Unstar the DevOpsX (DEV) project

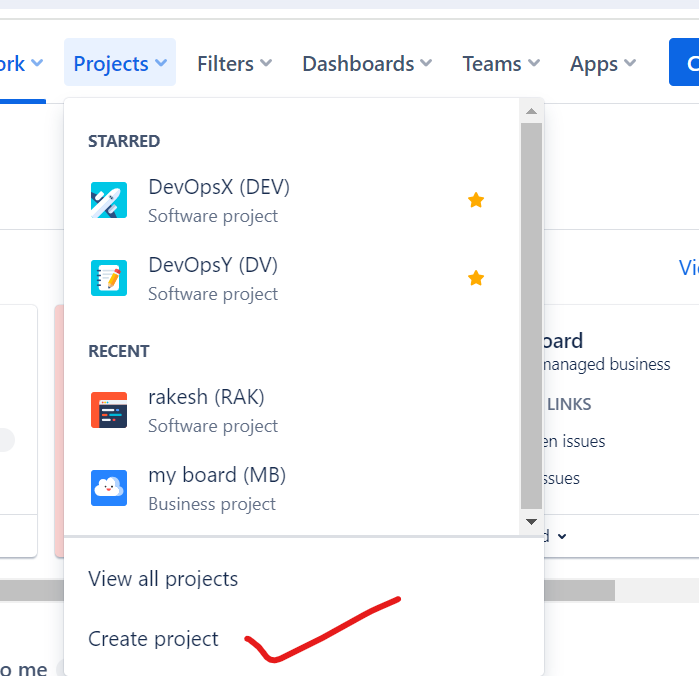pyautogui.click(x=476, y=200)
